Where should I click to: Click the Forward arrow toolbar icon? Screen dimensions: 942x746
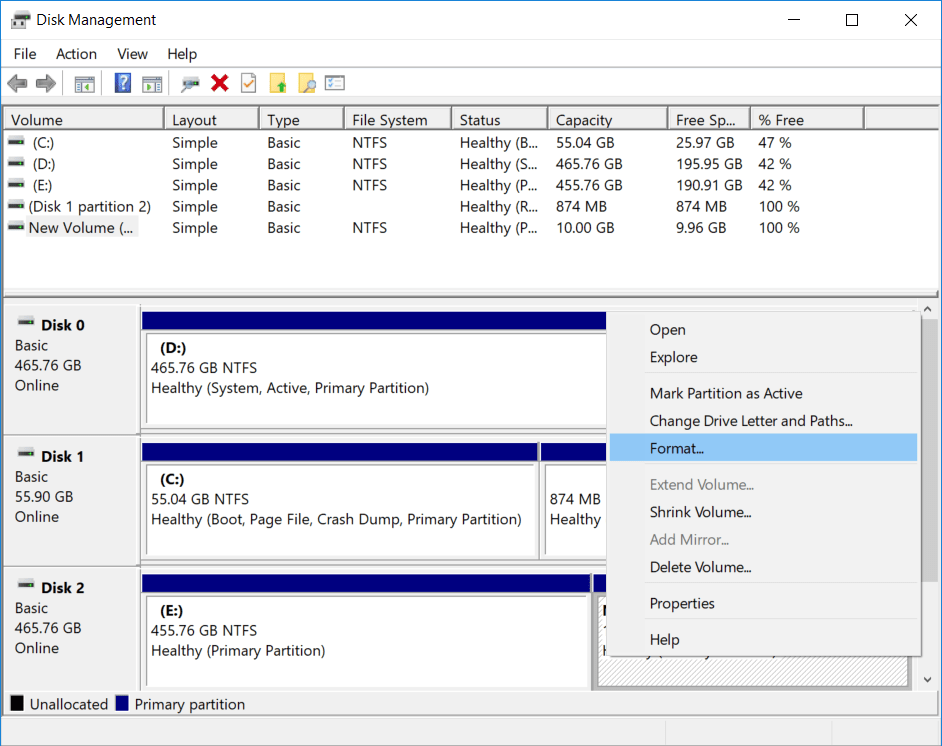[45, 84]
